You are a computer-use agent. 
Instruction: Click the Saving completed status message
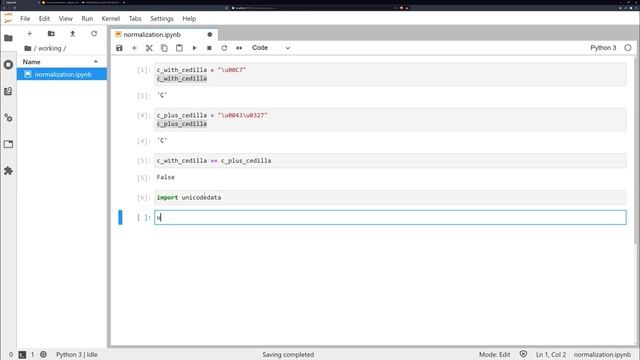(x=288, y=355)
